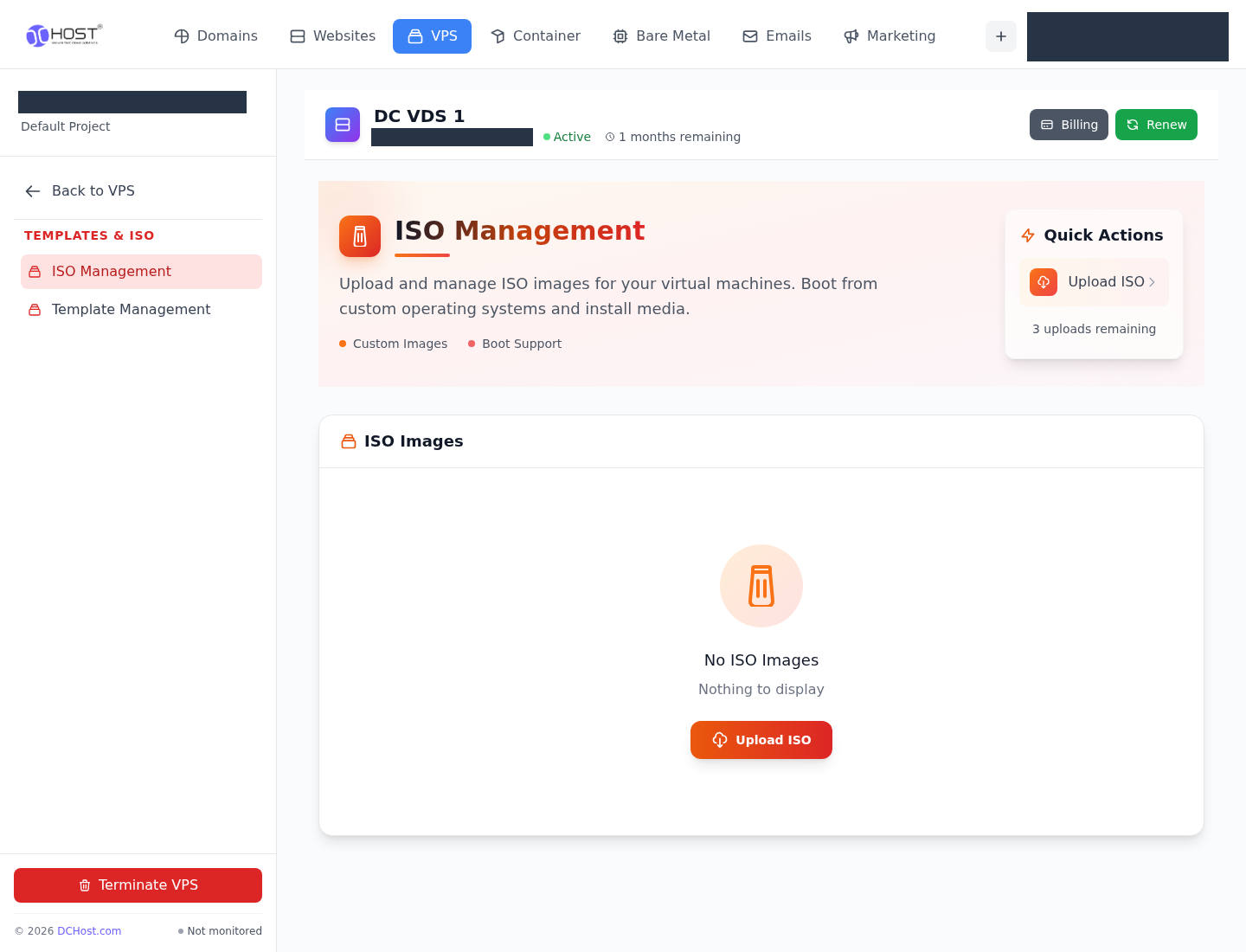Click the DC VDS 1 server icon
This screenshot has width=1246, height=952.
coord(343,125)
